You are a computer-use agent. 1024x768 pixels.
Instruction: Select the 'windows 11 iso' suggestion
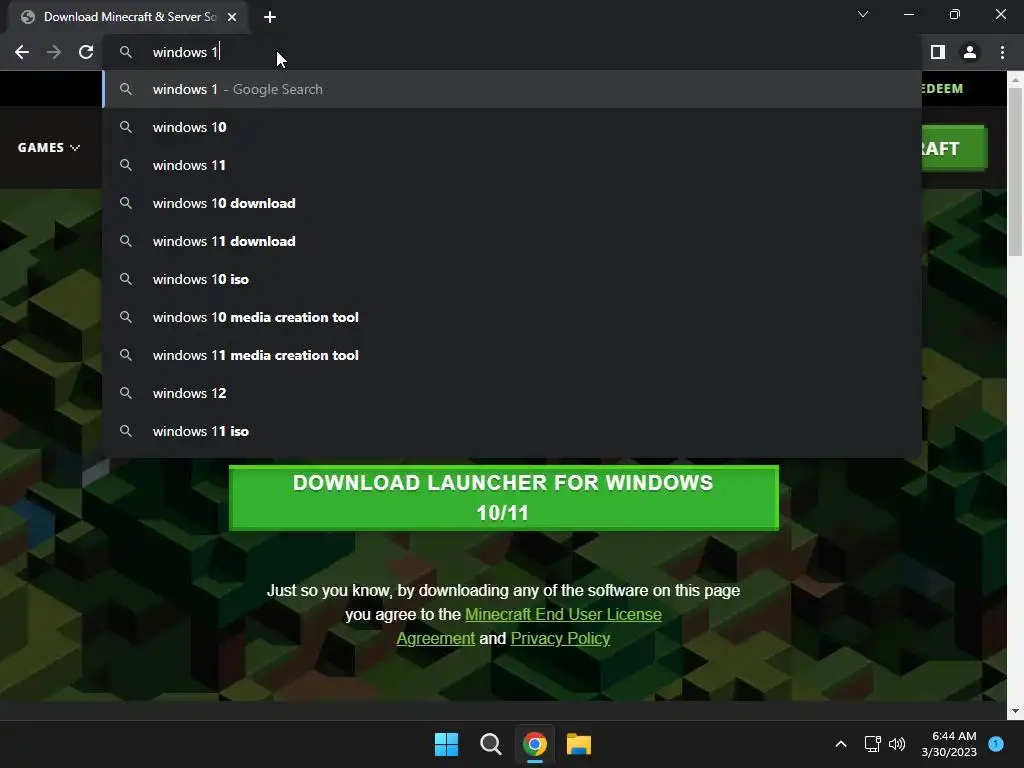pyautogui.click(x=513, y=431)
